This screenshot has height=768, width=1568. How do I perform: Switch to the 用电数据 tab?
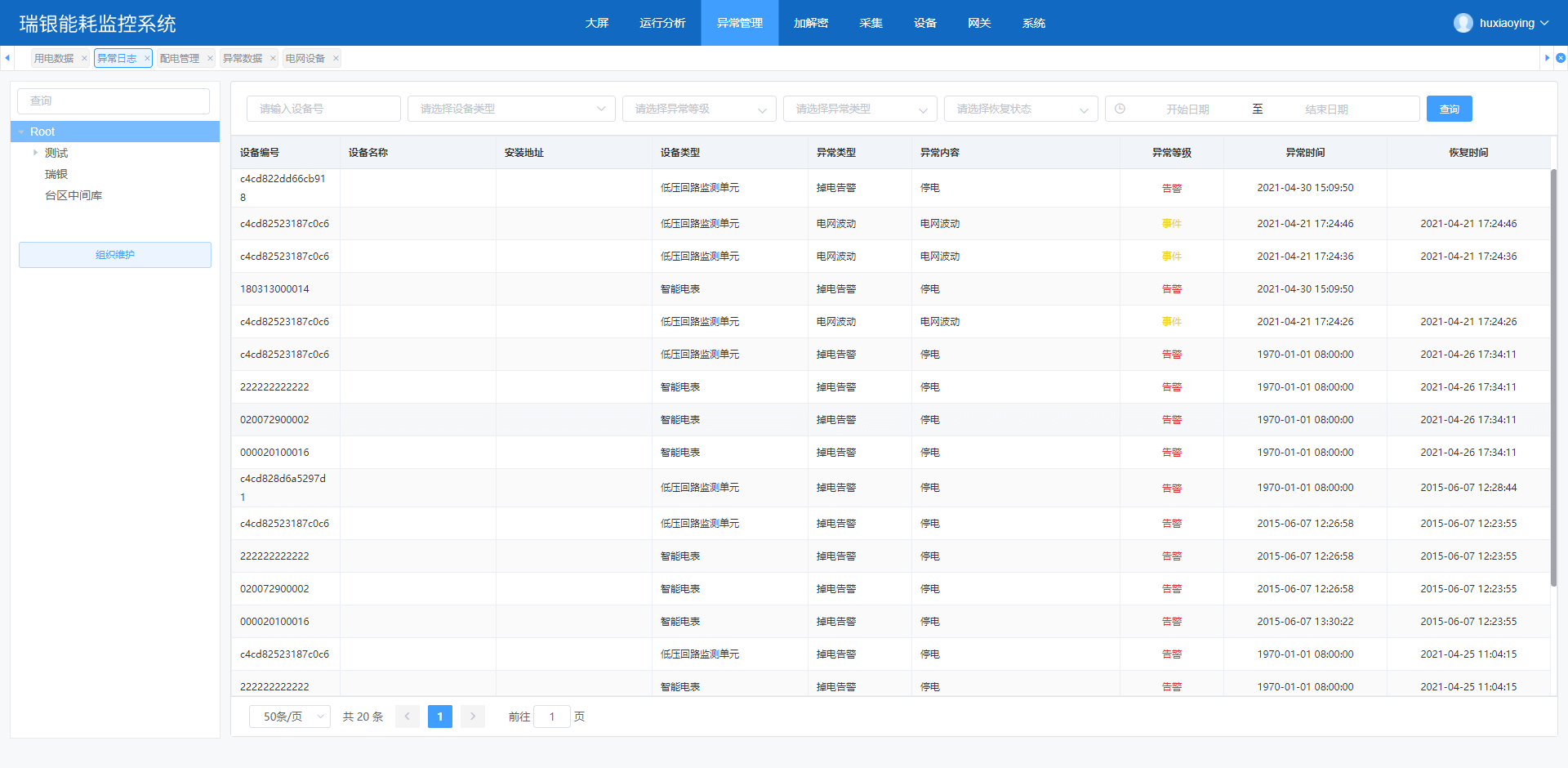[54, 59]
